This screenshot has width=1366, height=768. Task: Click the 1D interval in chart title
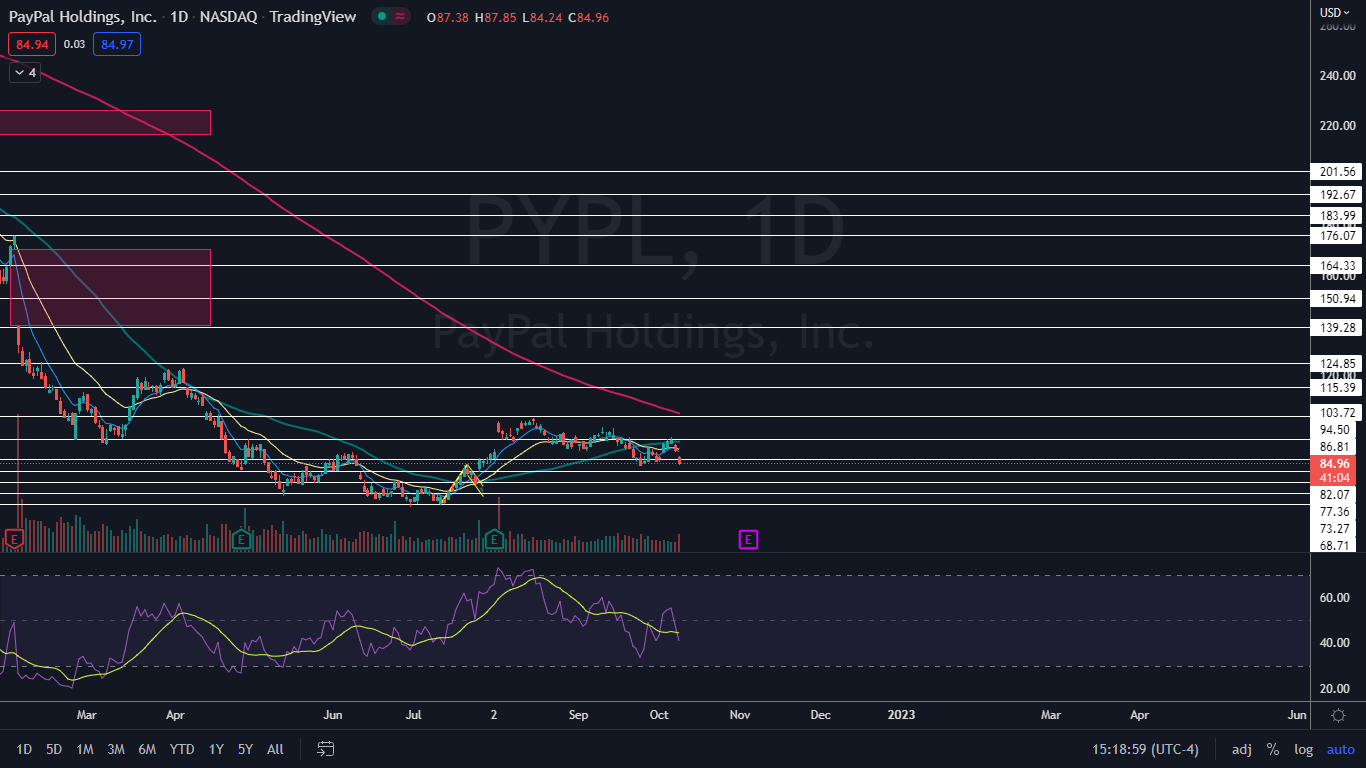pyautogui.click(x=180, y=17)
